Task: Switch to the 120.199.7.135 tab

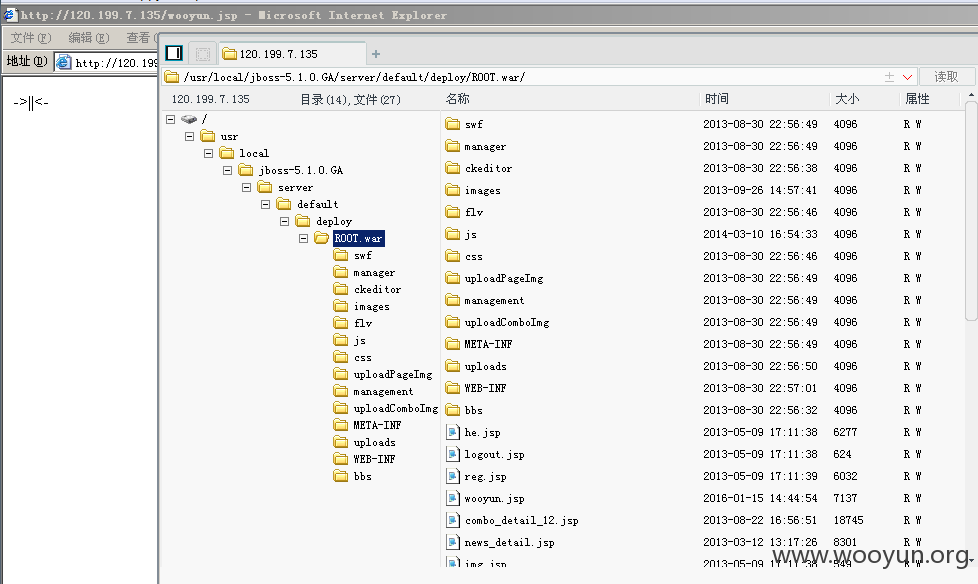Action: pos(292,54)
